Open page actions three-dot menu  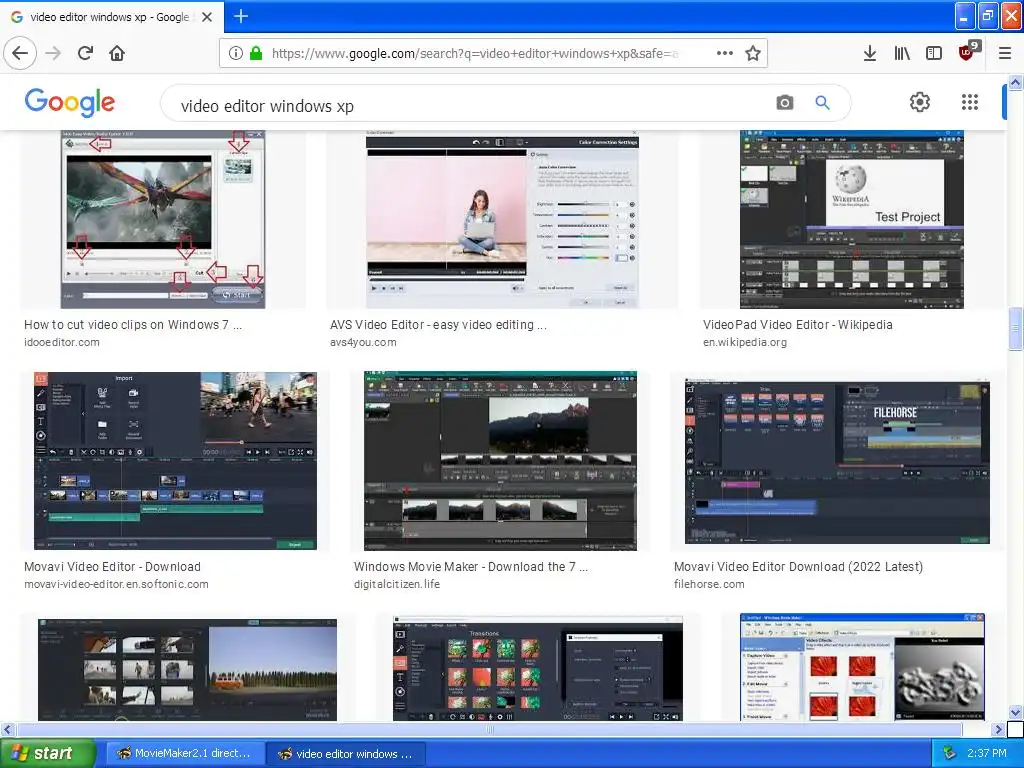(x=724, y=54)
